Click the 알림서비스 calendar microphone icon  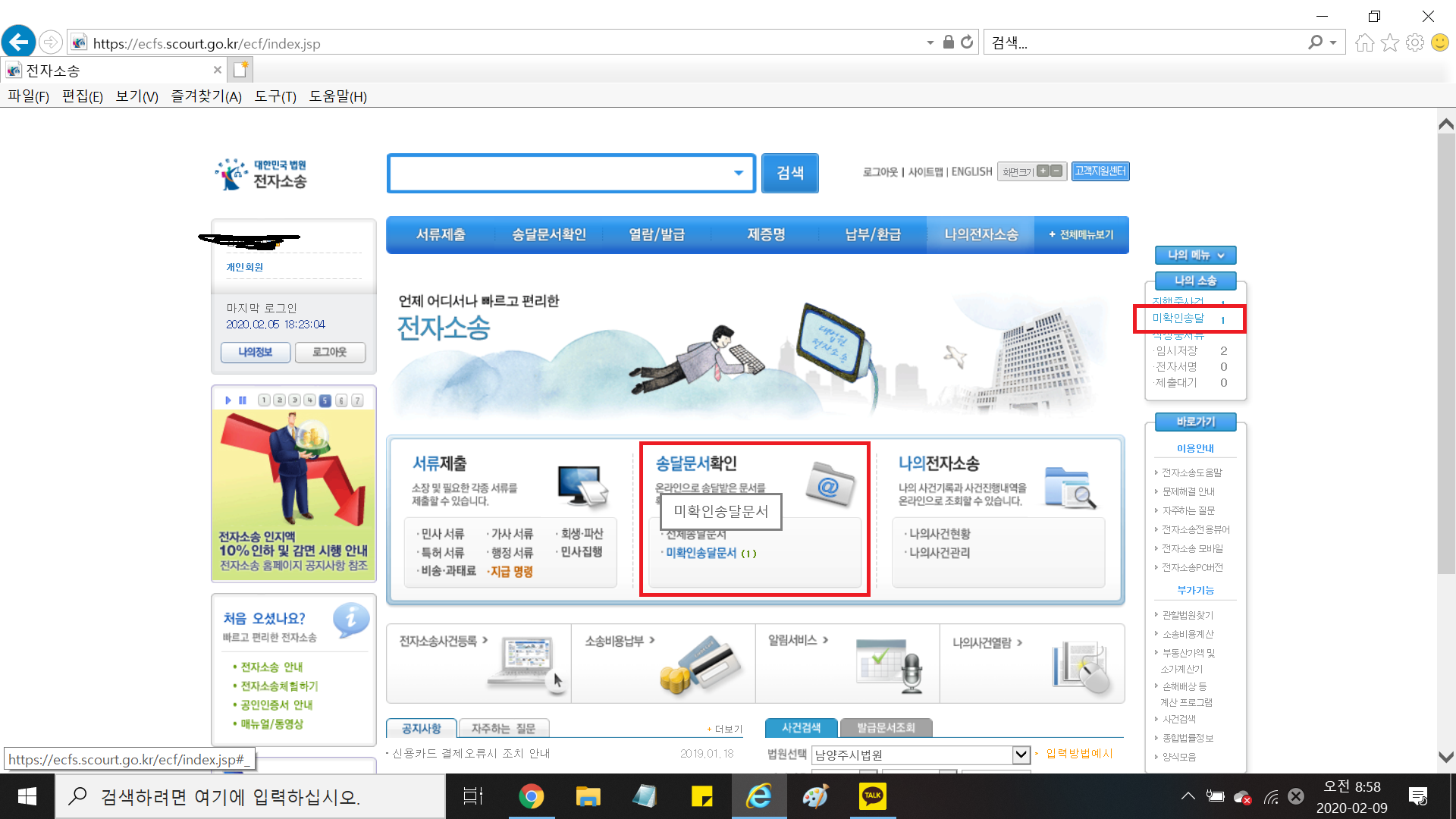[x=889, y=666]
